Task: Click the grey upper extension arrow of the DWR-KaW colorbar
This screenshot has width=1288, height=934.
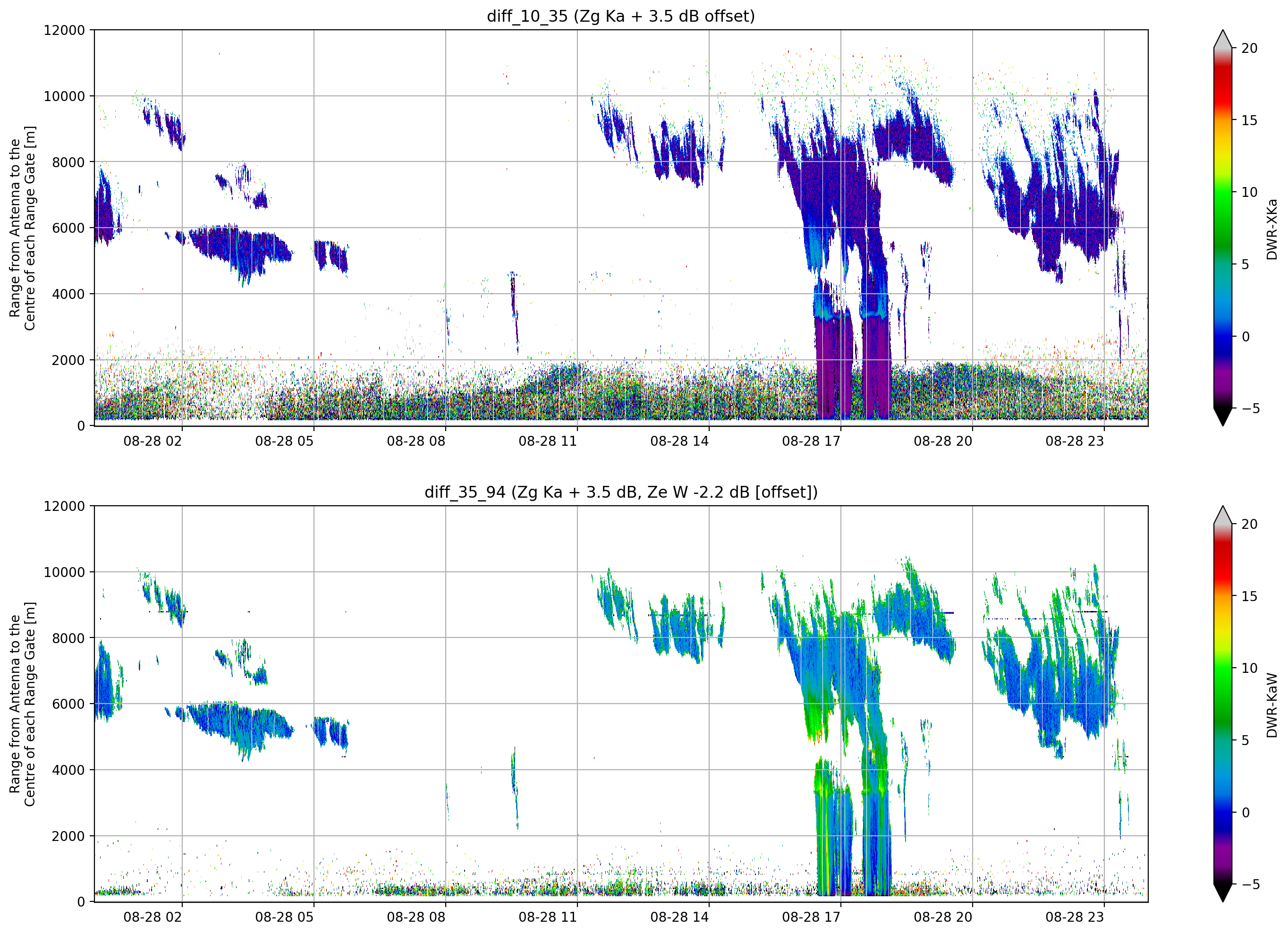Action: point(1222,515)
